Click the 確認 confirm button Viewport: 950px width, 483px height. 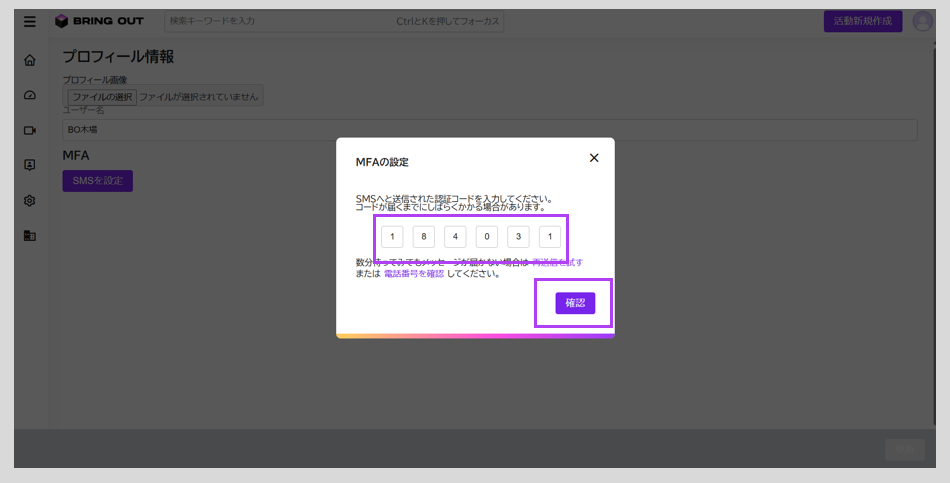tap(575, 303)
